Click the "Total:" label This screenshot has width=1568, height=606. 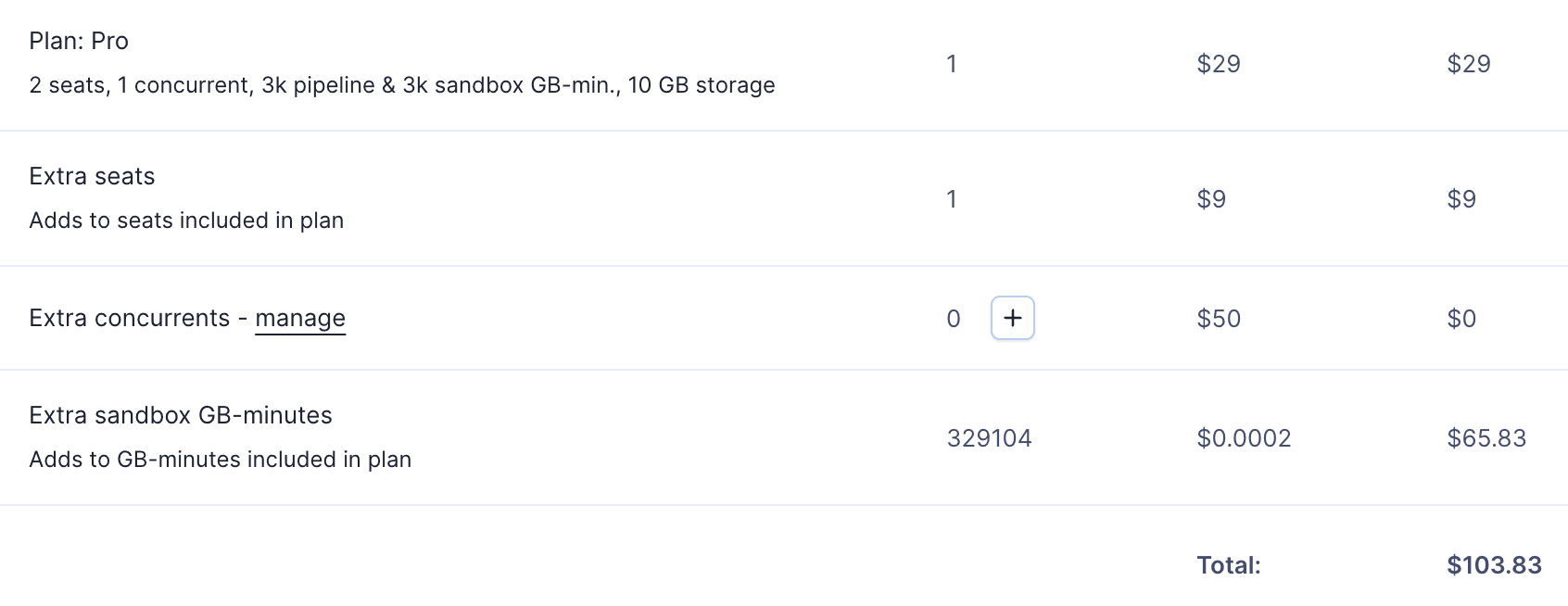pos(1229,565)
